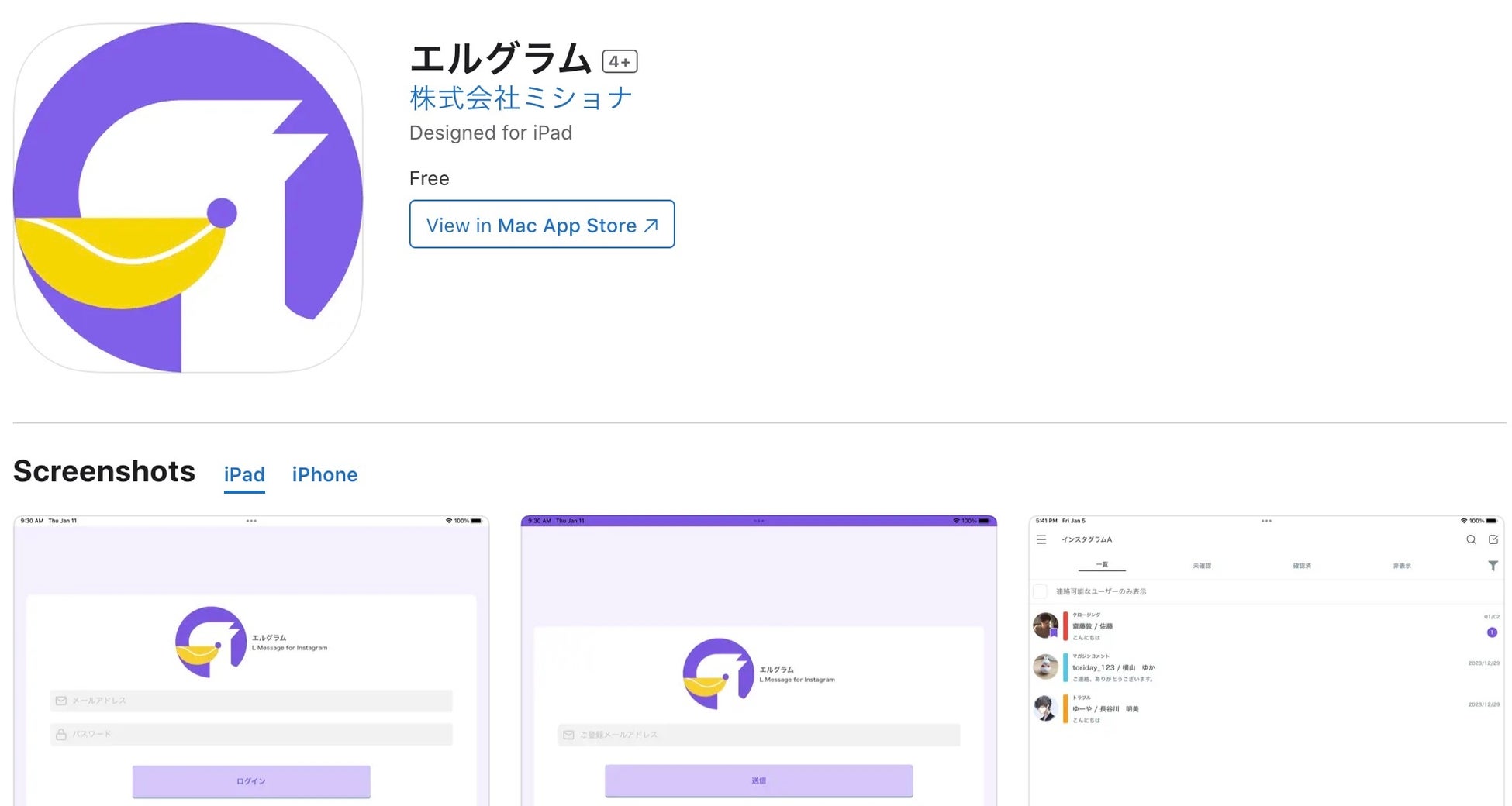Open the hamburger menu in the インスタグラムA screenshot

click(x=1041, y=539)
